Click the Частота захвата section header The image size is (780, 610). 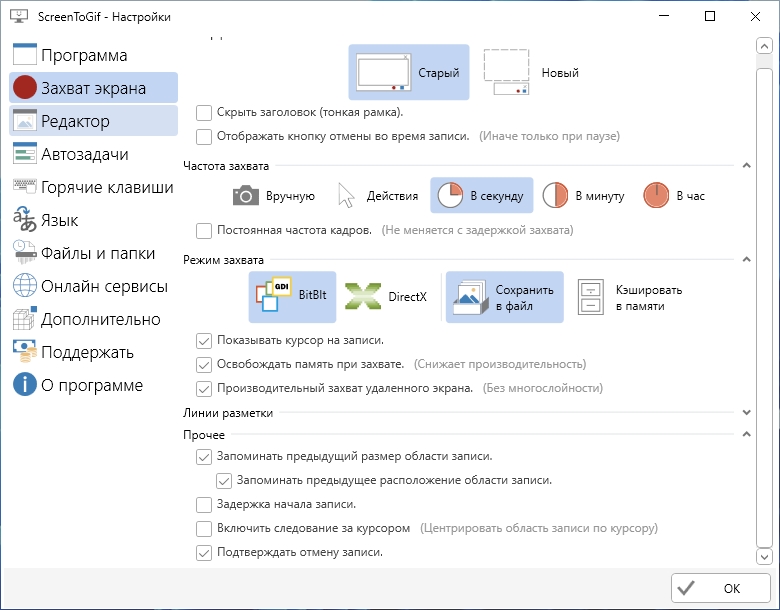click(226, 166)
